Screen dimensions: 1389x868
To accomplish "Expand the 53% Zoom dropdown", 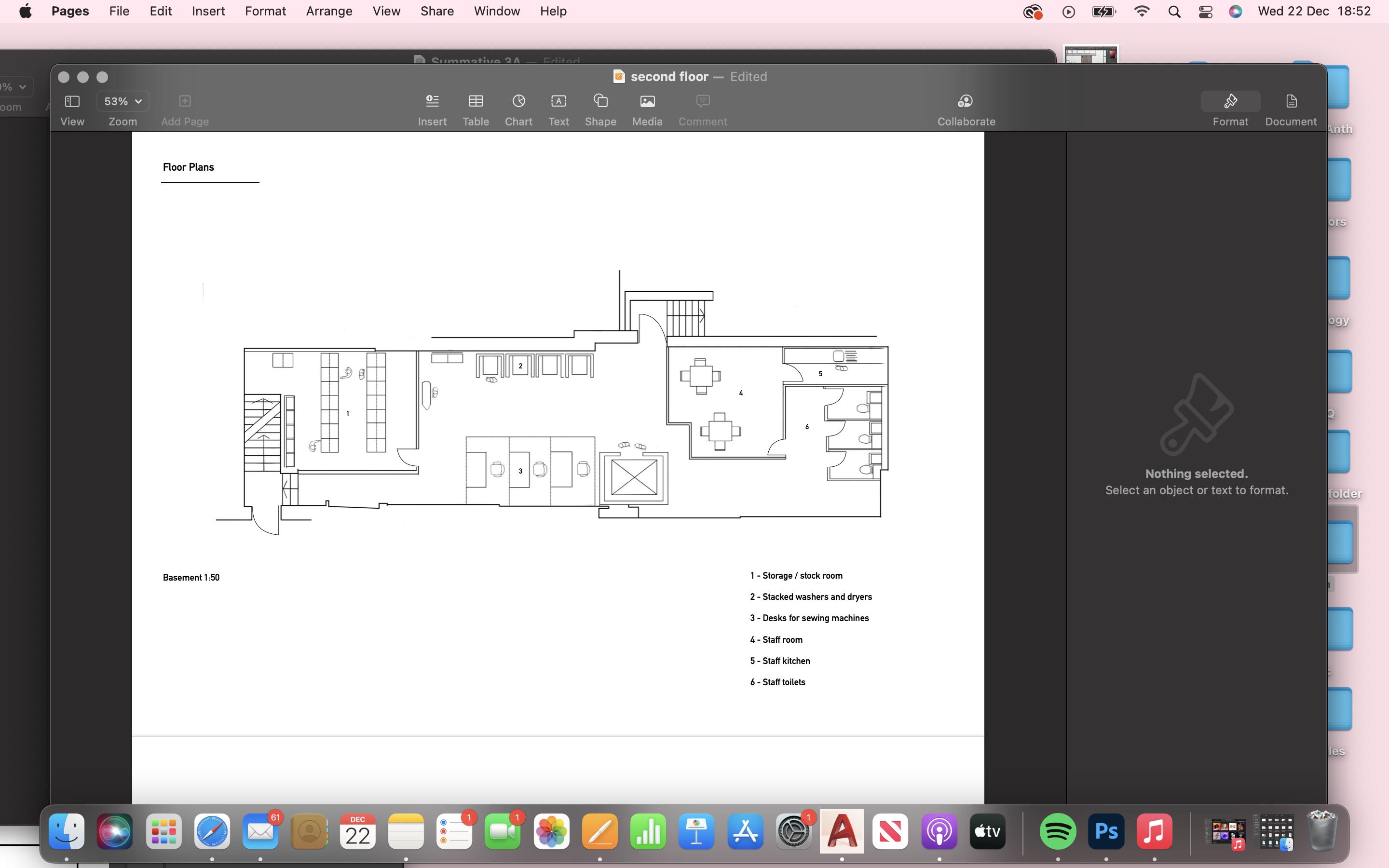I will click(x=122, y=102).
